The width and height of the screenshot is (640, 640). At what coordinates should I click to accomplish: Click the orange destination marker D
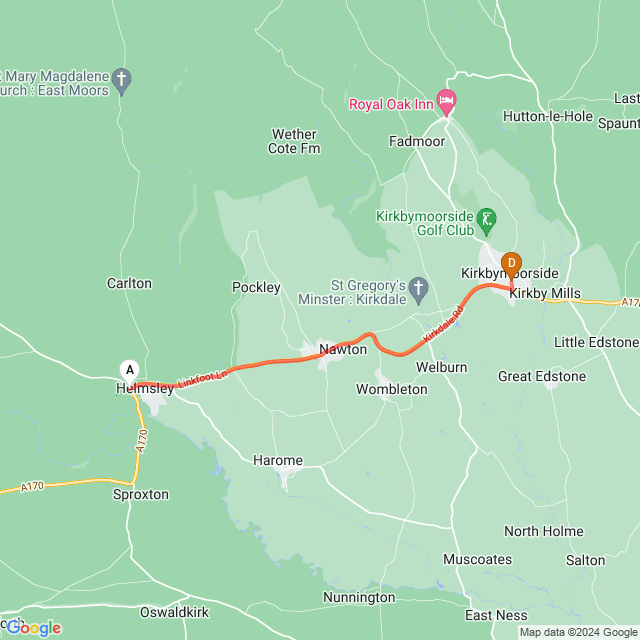point(511,265)
